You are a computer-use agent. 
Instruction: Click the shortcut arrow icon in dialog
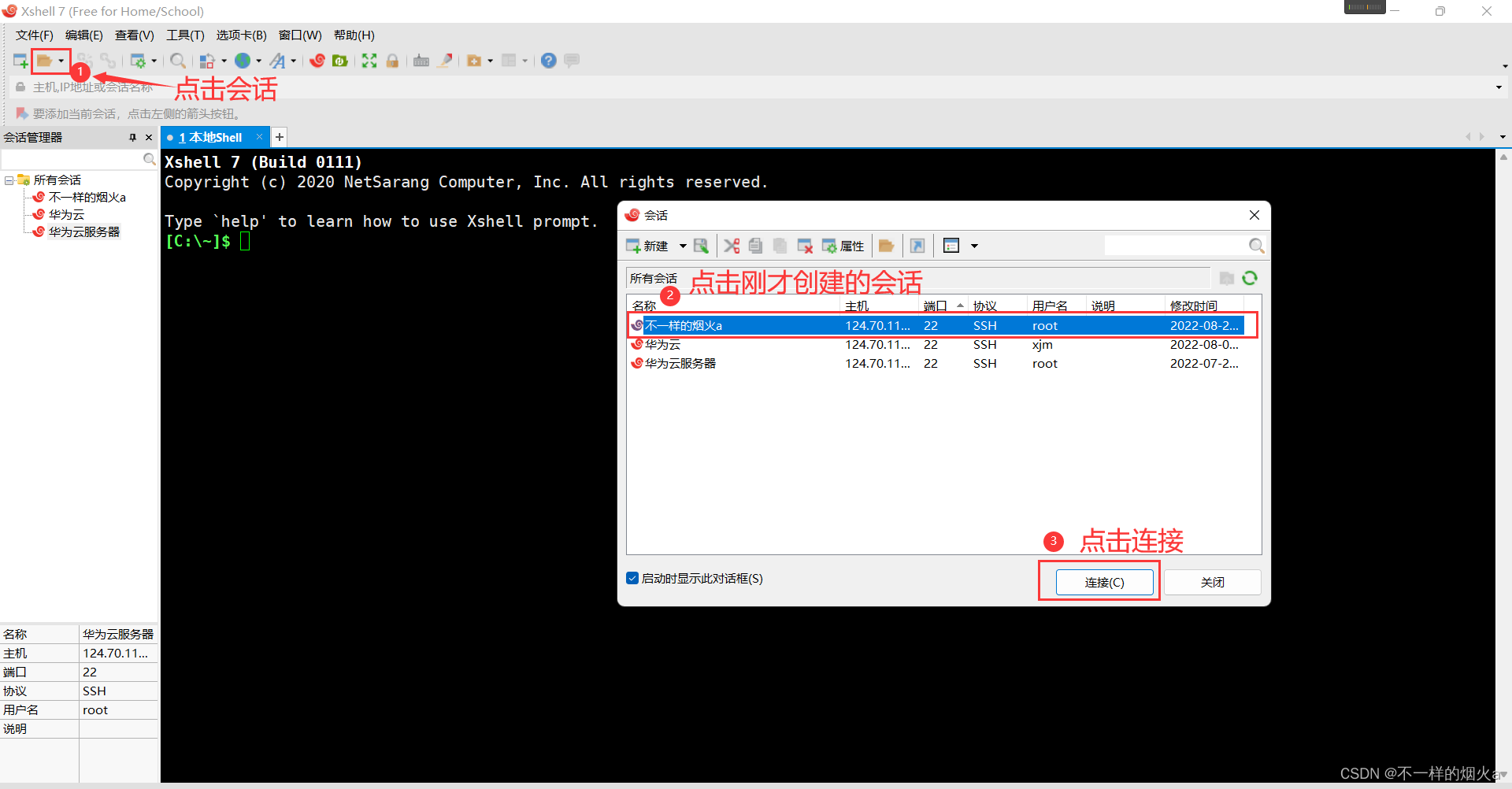tap(917, 246)
